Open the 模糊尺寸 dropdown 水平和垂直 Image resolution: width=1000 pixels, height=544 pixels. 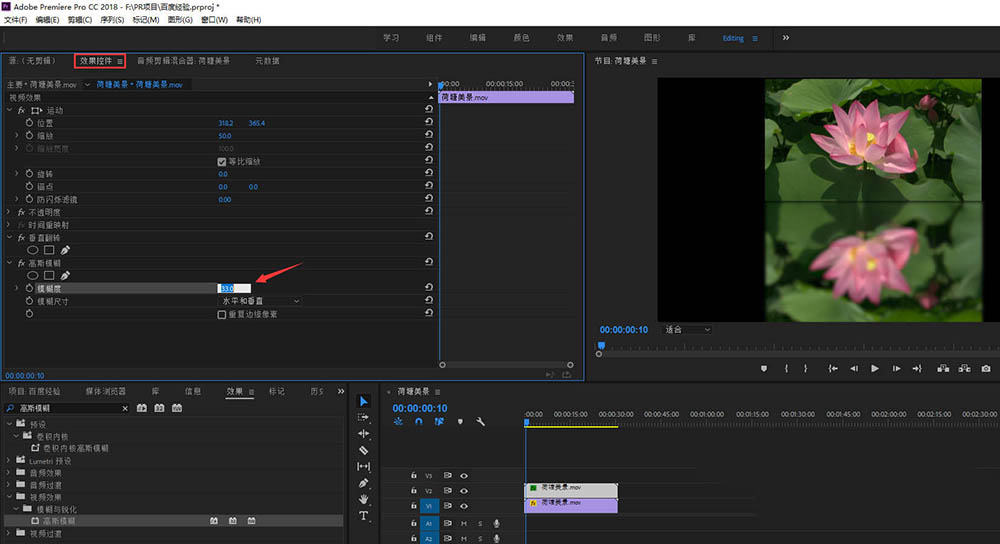click(260, 301)
